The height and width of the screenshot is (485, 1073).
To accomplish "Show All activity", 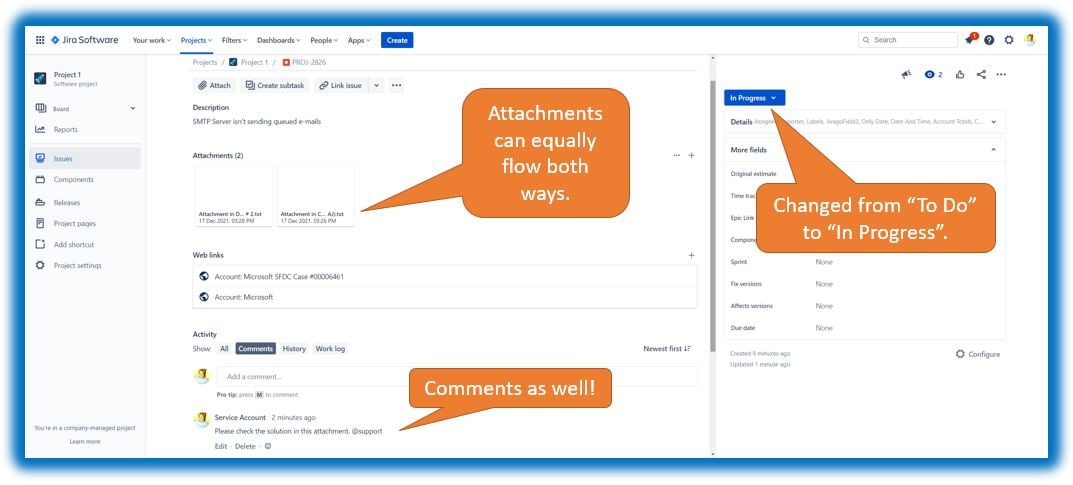I will click(x=224, y=349).
